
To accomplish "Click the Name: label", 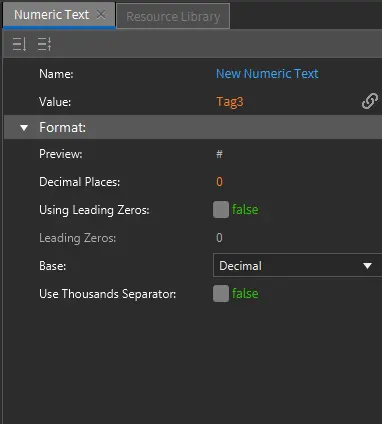I will click(x=56, y=74).
